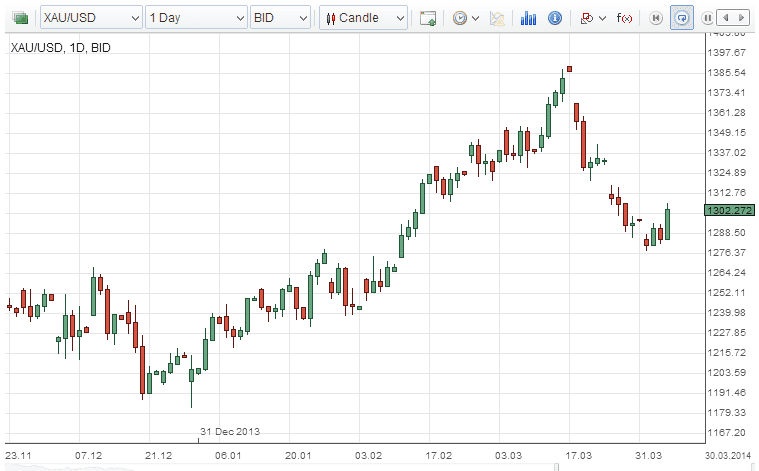Click the XAU/USD, 1D, BID chart title
This screenshot has width=759, height=471.
tap(61, 47)
